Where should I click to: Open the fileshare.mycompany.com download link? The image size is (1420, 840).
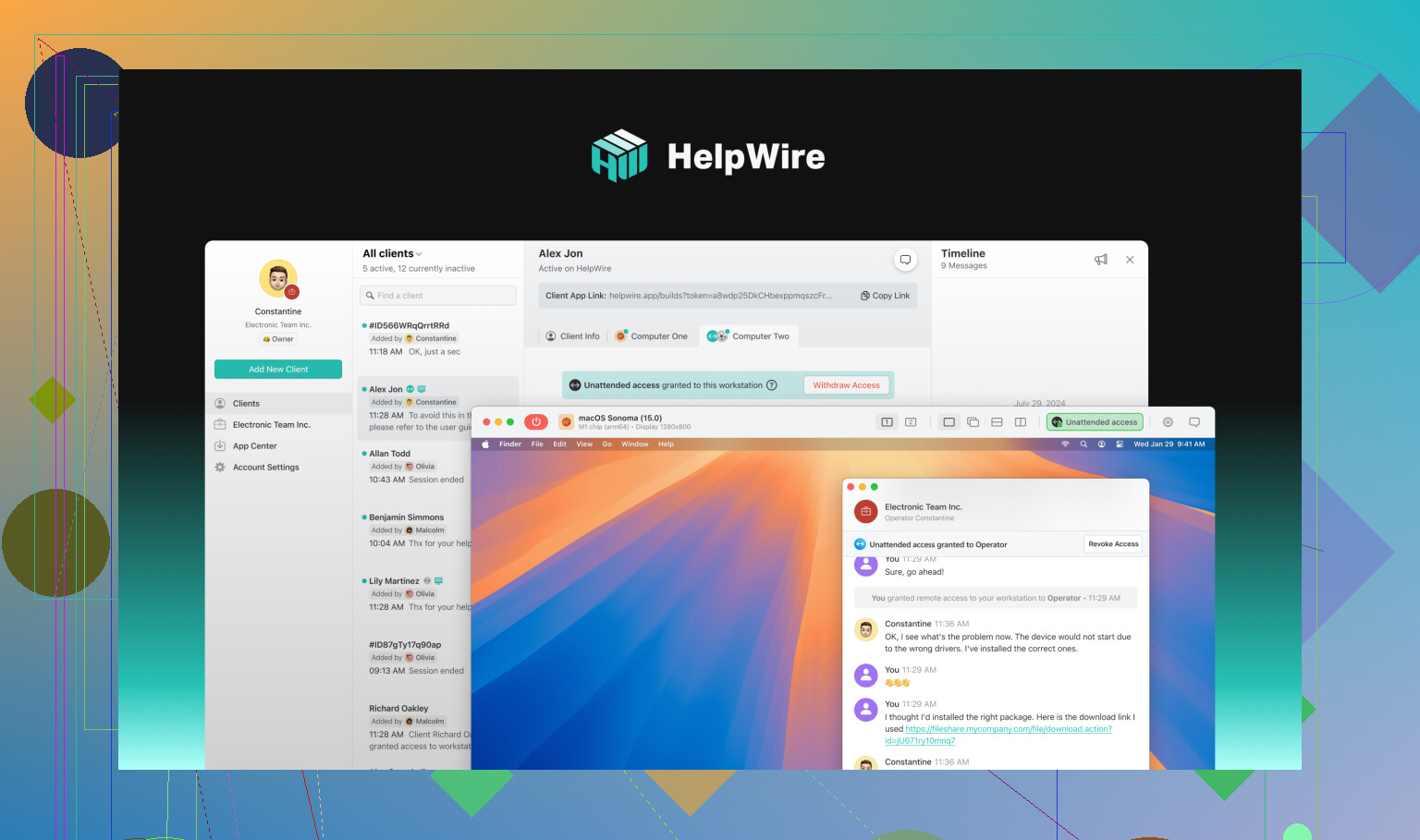point(998,735)
